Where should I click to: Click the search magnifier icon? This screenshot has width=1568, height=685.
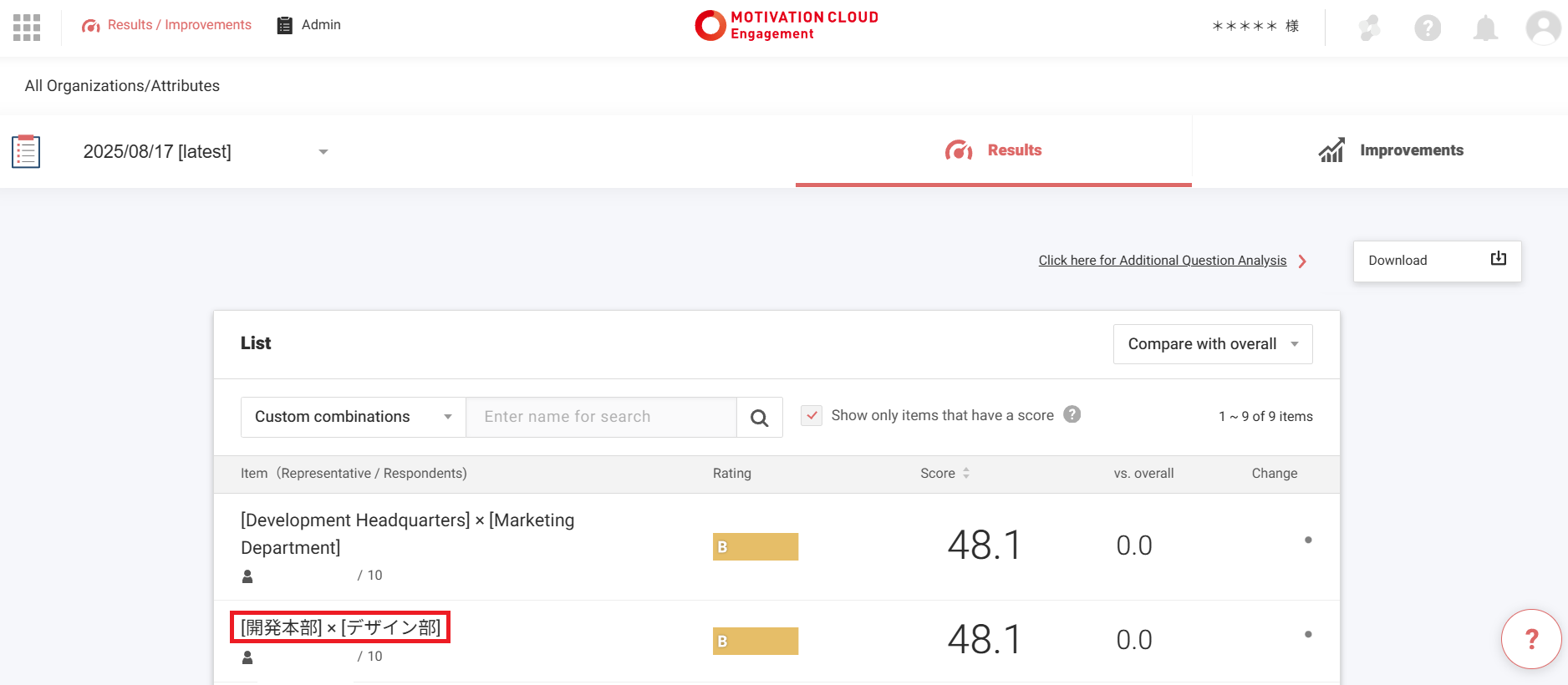759,418
